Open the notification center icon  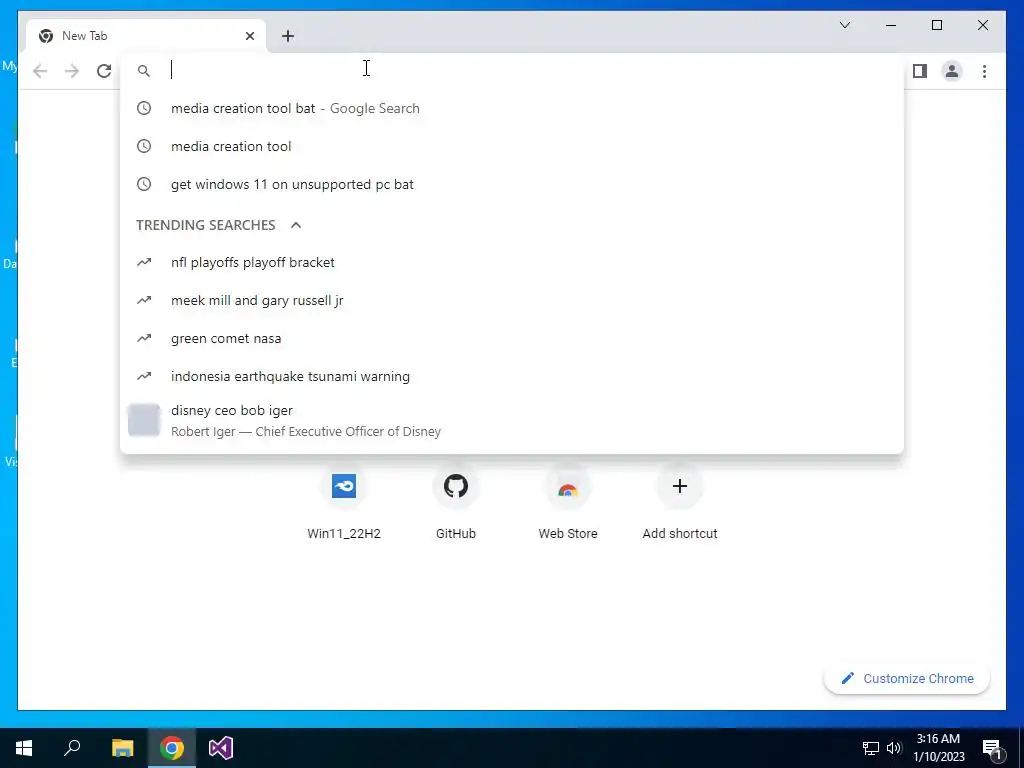[x=993, y=748]
